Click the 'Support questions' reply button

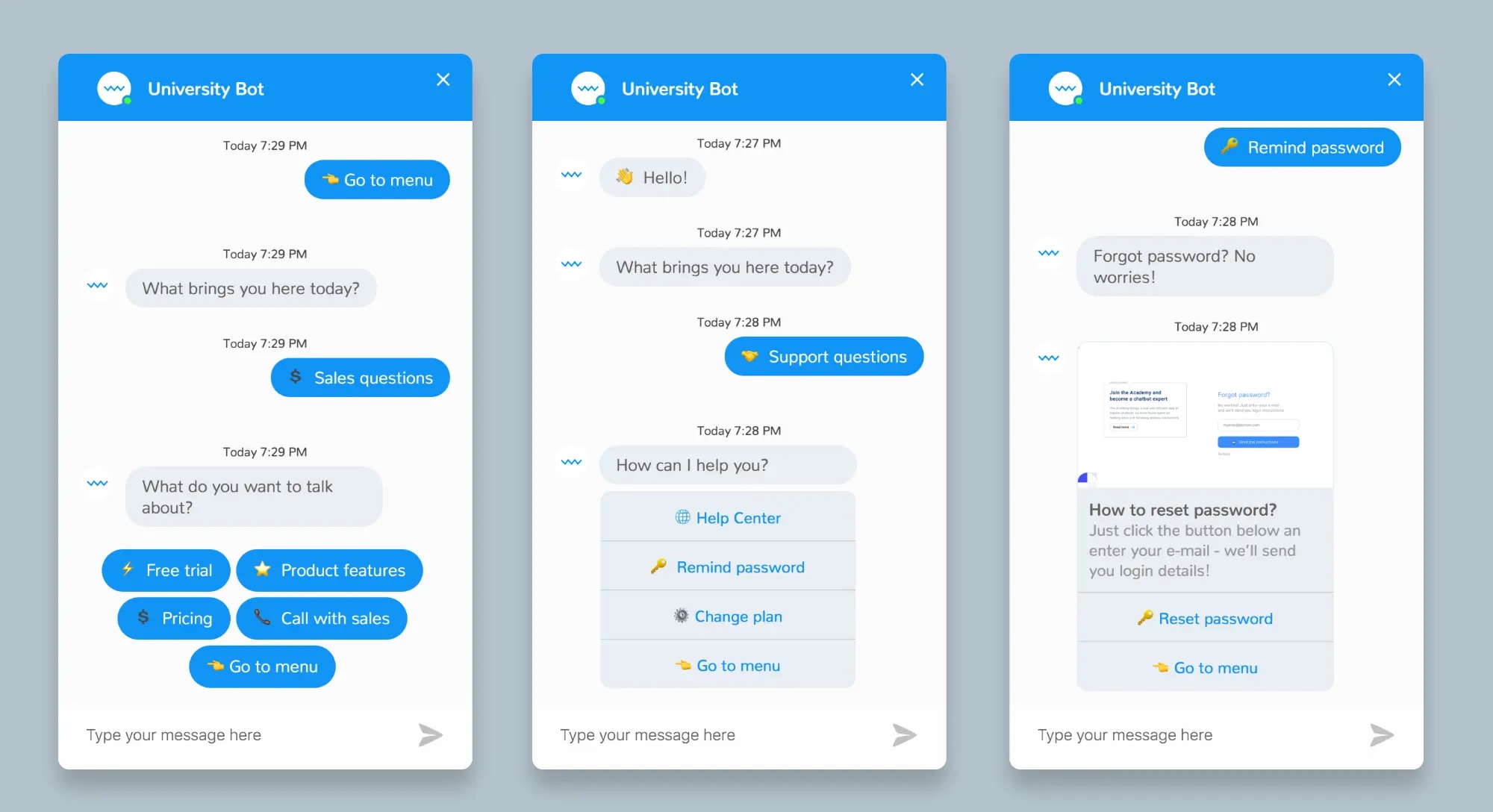click(823, 356)
